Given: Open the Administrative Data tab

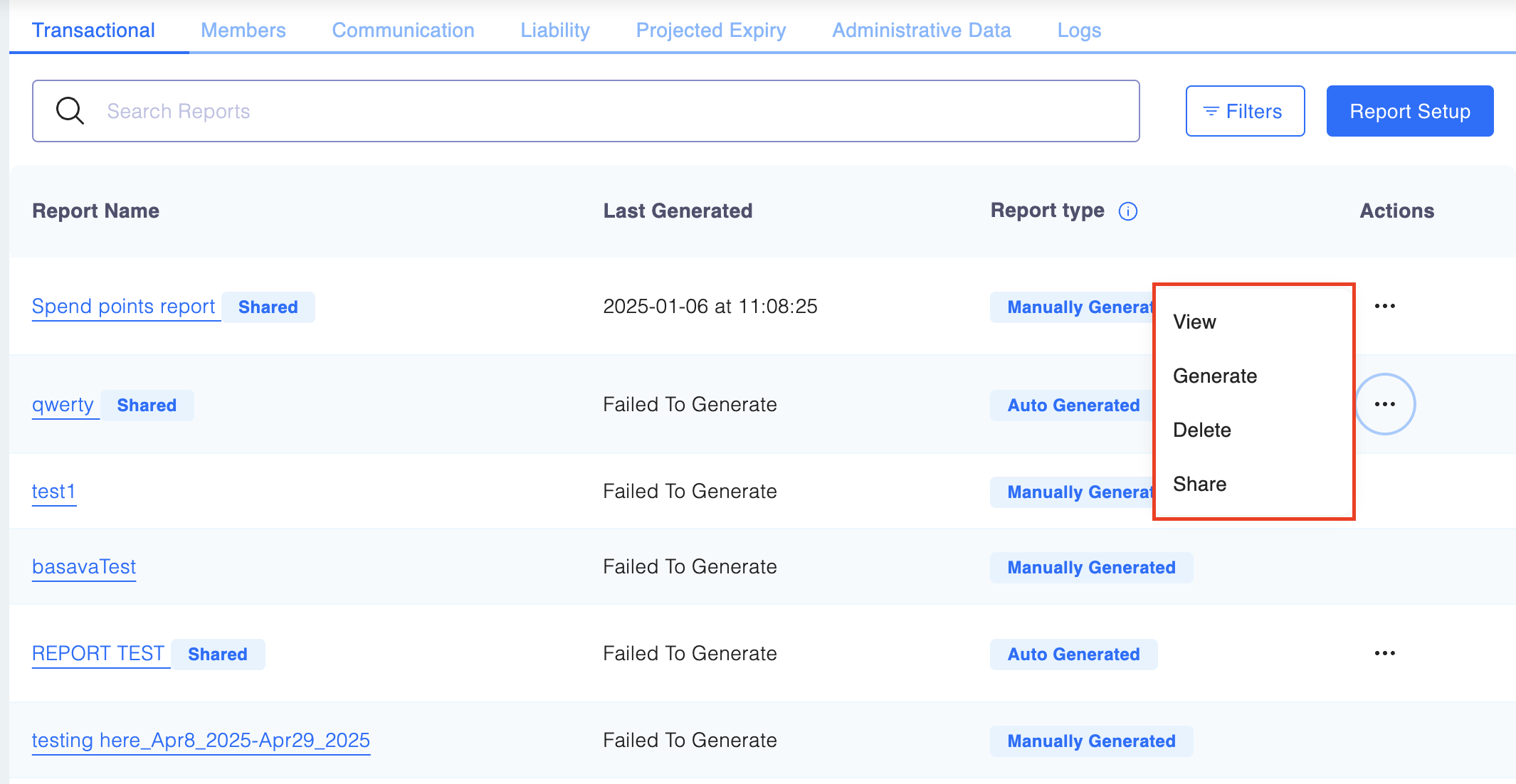Looking at the screenshot, I should click(921, 31).
